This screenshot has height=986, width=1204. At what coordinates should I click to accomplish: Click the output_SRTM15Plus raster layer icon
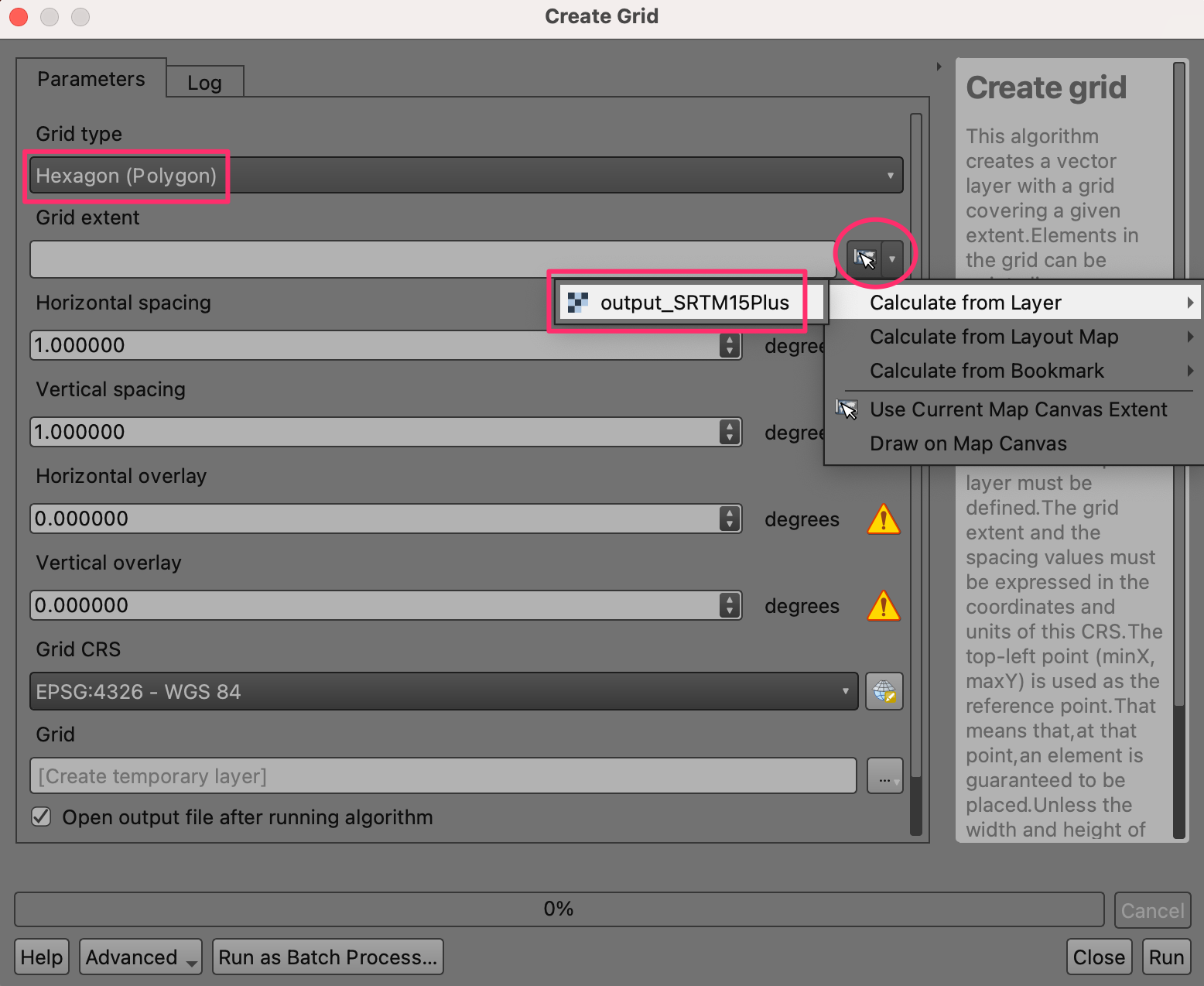coord(578,303)
